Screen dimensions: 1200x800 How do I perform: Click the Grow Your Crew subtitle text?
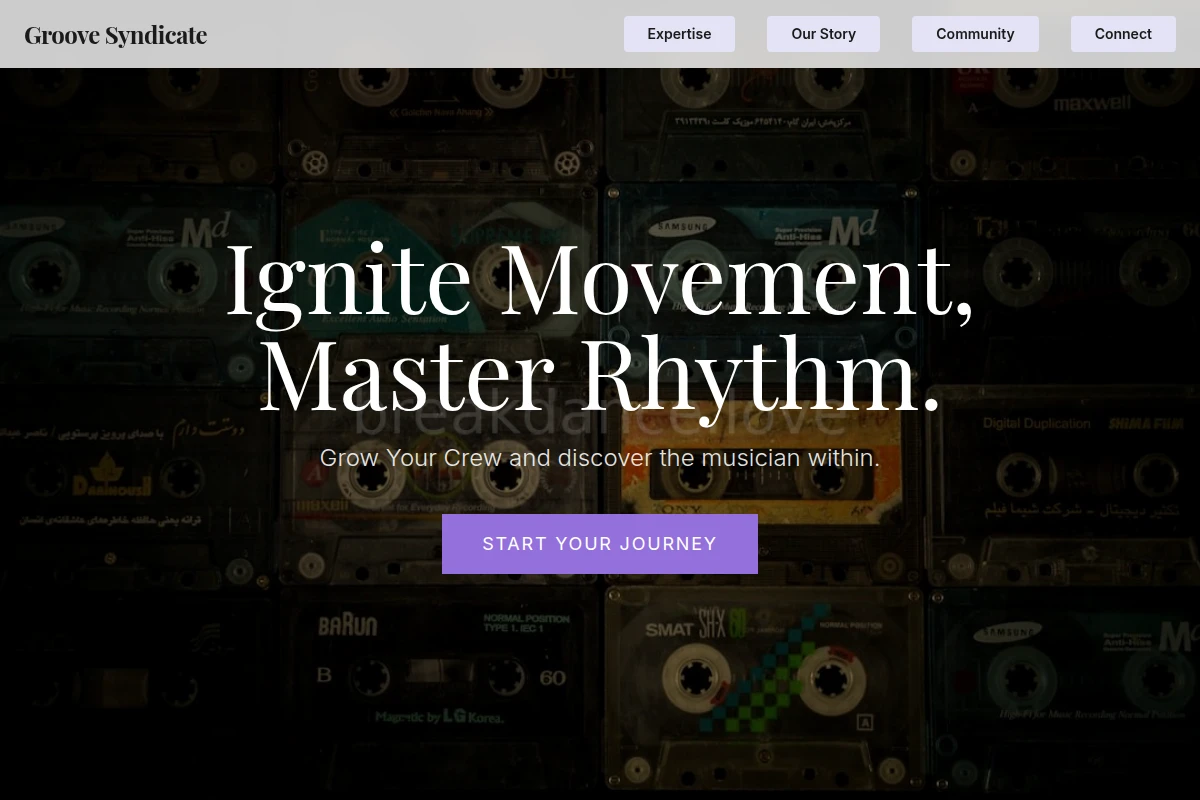click(x=600, y=458)
